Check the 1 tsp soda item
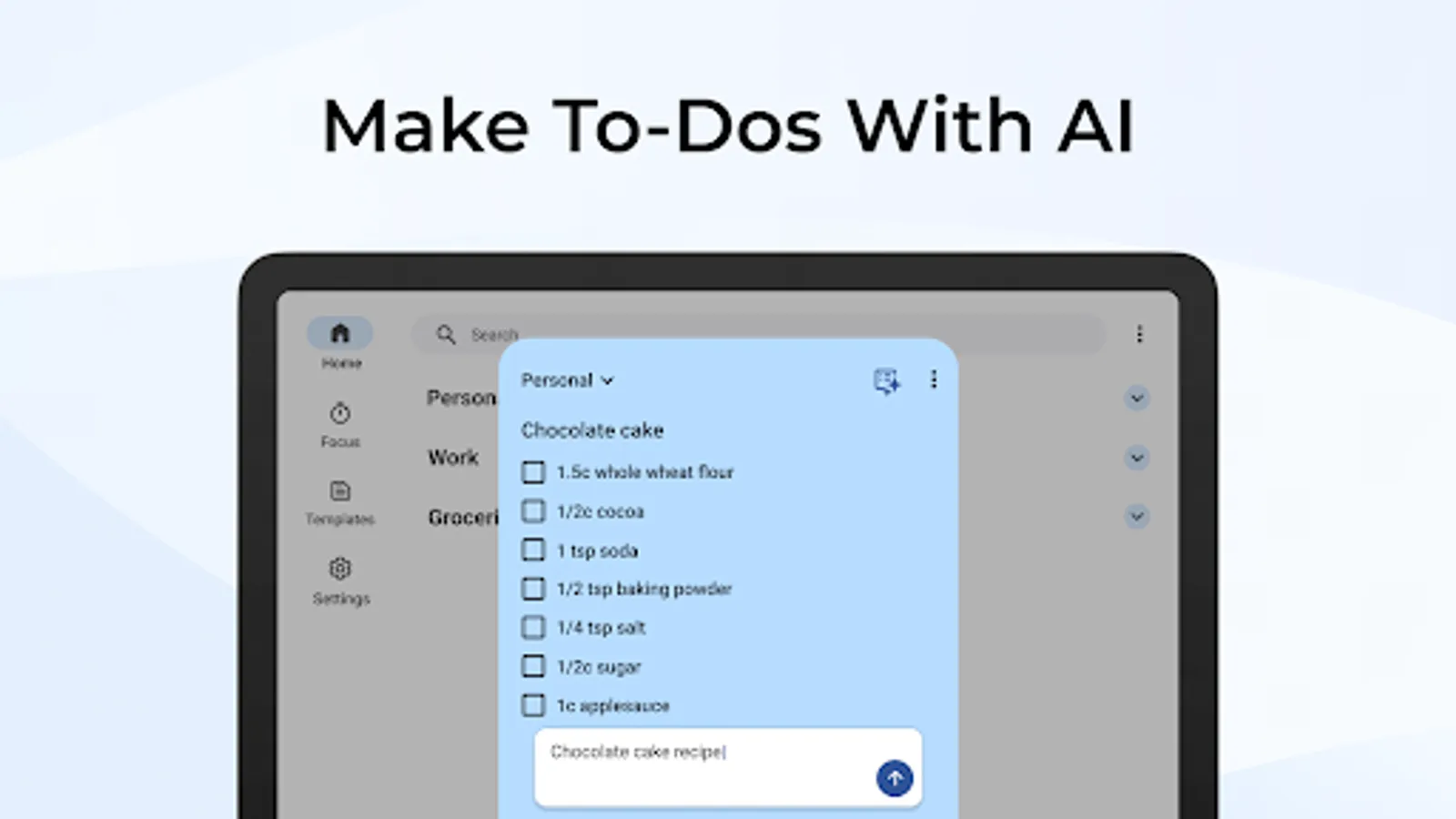This screenshot has width=1456, height=819. (x=533, y=551)
